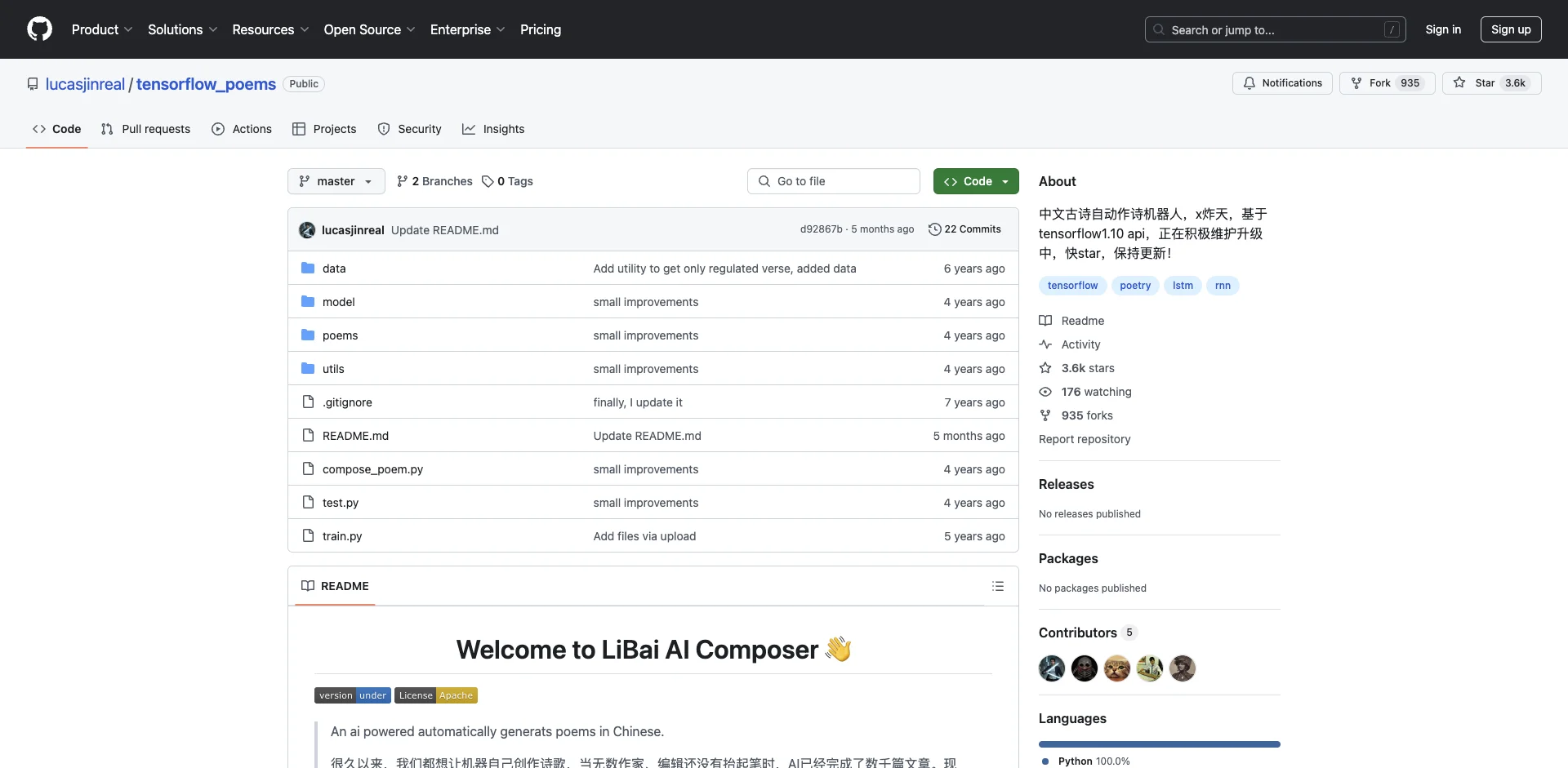Switch to the Projects tab

tap(324, 129)
